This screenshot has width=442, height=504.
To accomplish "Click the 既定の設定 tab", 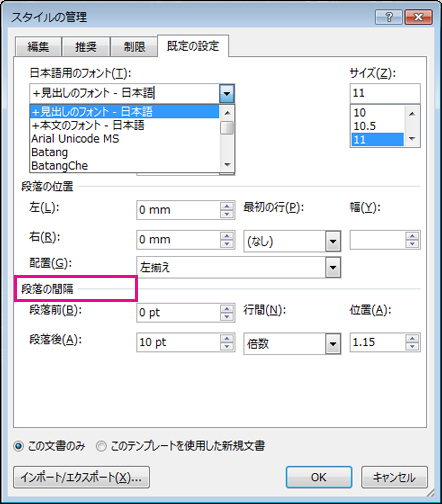I will point(193,46).
